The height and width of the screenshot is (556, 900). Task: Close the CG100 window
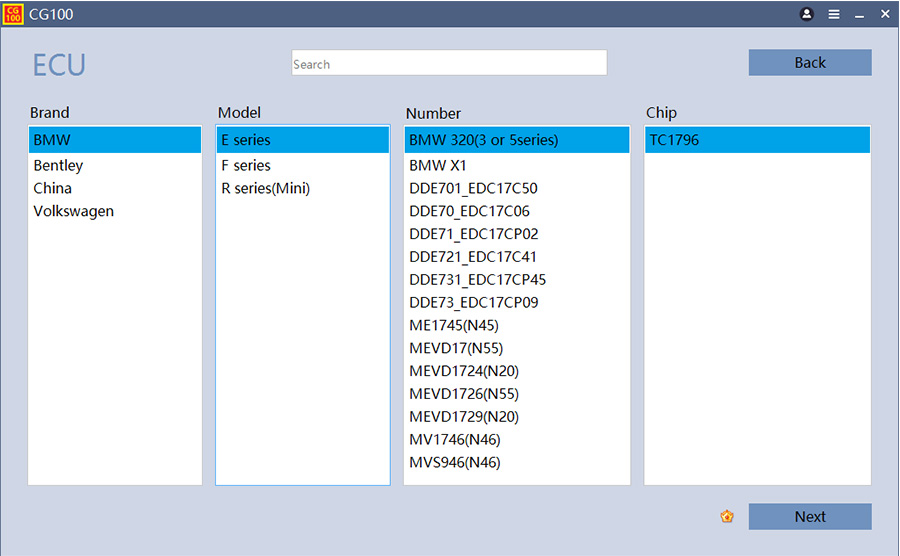(x=885, y=14)
